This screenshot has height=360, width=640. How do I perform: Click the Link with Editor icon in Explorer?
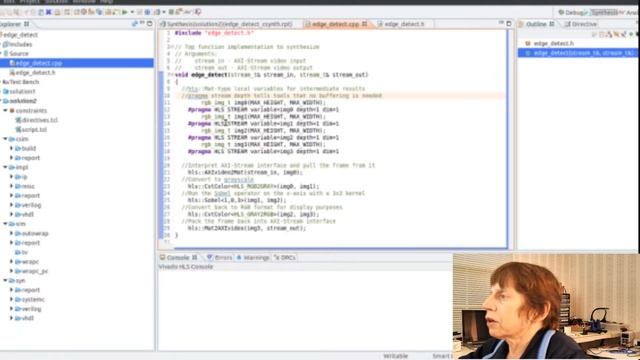[134, 24]
